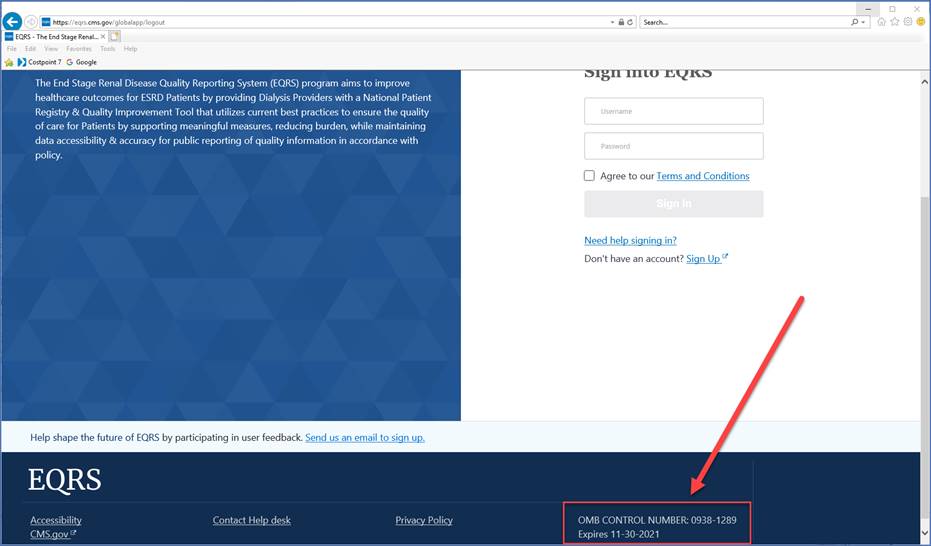Check the Agree to Terms checkbox

coord(590,176)
